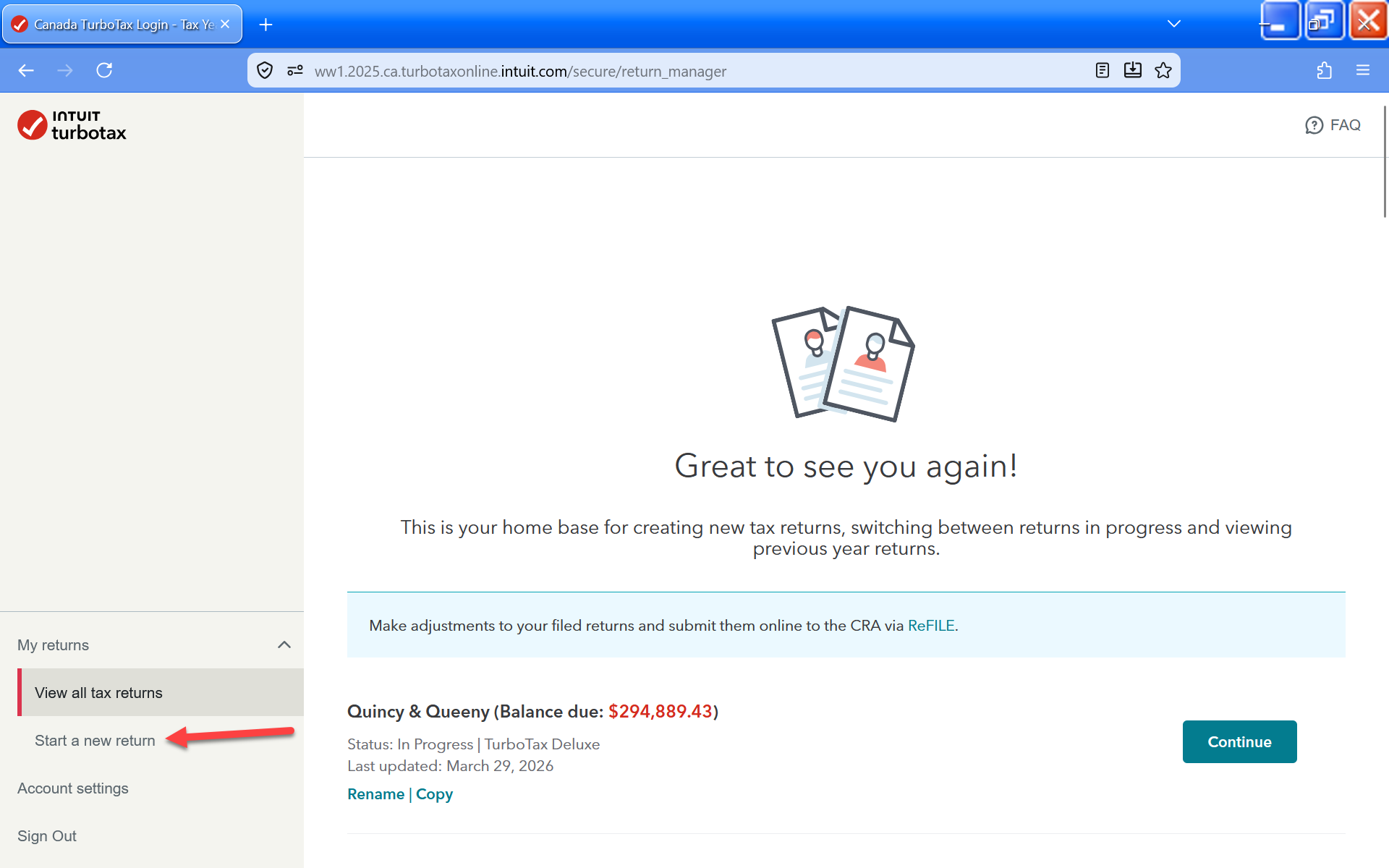Bookmark this page with star icon
The width and height of the screenshot is (1389, 868).
[1163, 70]
